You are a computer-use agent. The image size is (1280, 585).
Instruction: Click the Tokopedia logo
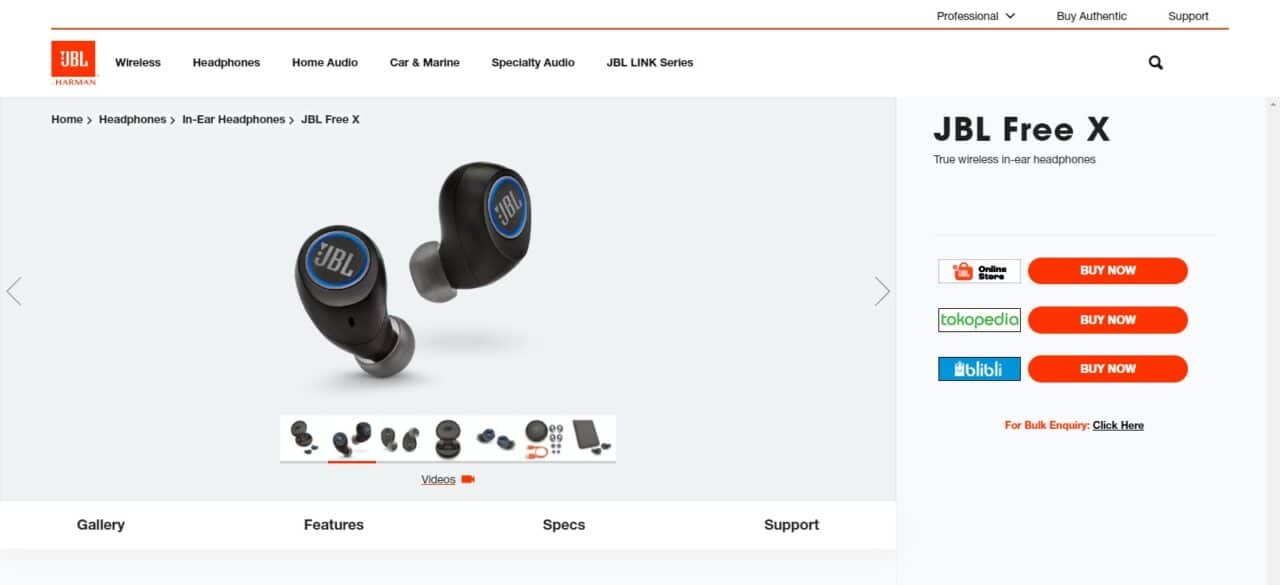979,320
